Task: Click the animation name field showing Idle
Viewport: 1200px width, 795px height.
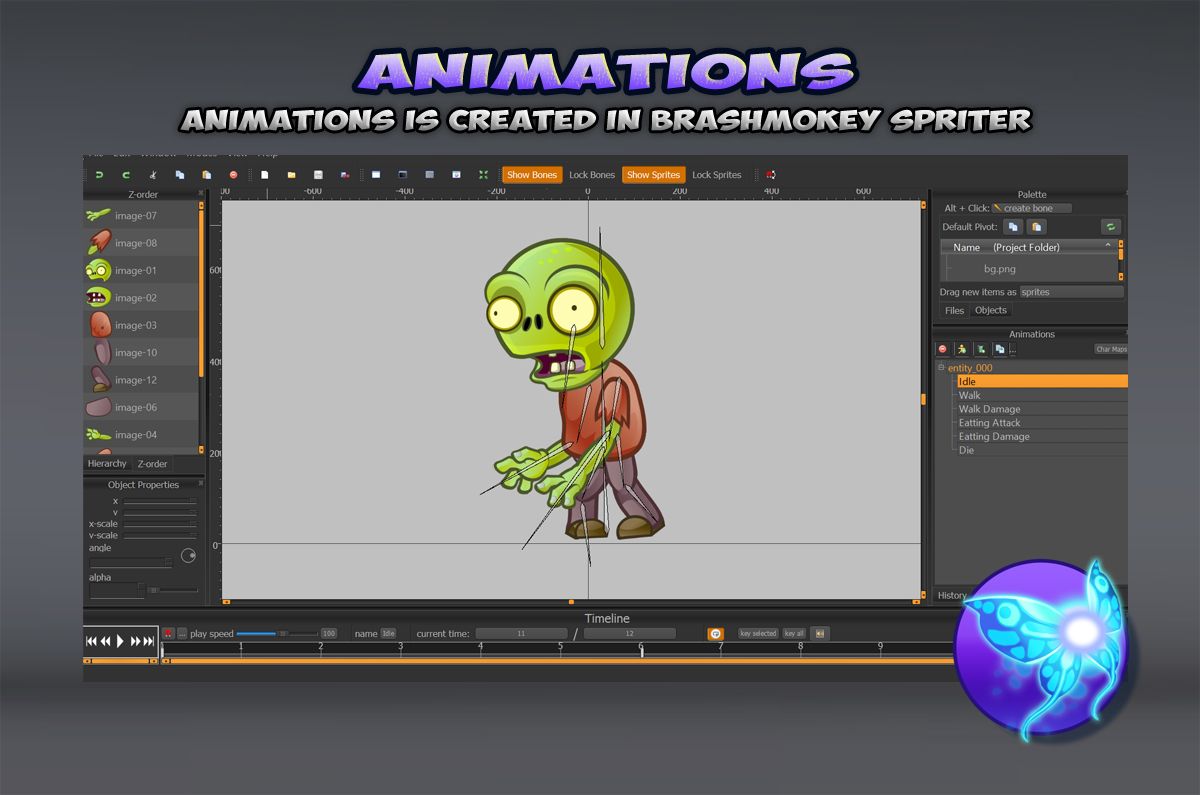Action: coord(389,634)
